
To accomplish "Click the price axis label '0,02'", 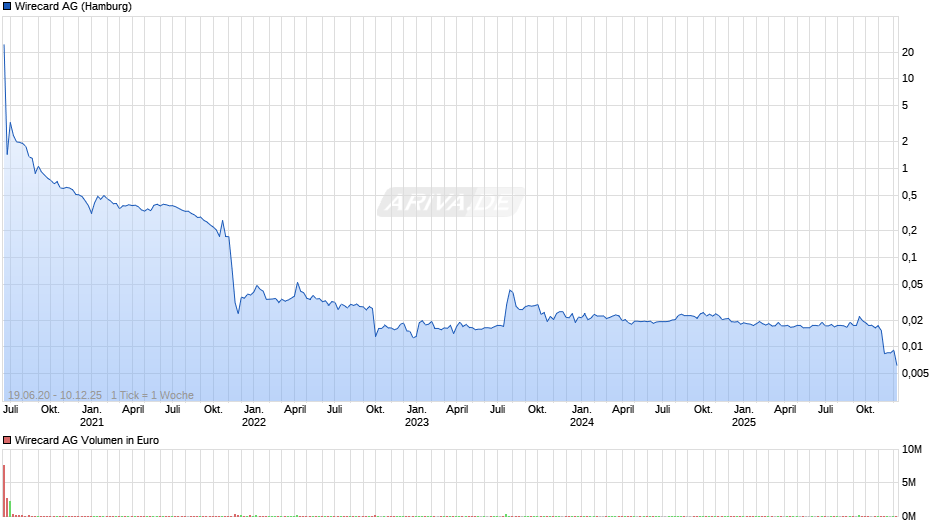I will [x=912, y=320].
